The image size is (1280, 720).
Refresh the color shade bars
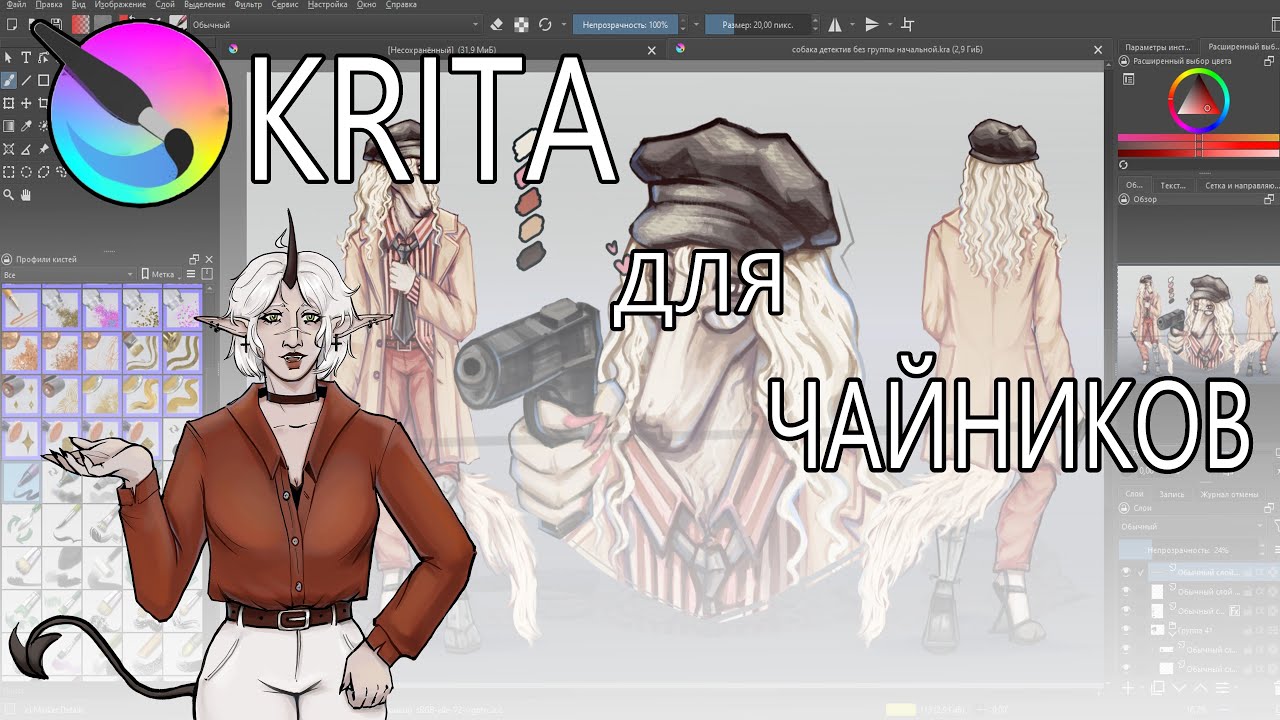coord(1123,165)
